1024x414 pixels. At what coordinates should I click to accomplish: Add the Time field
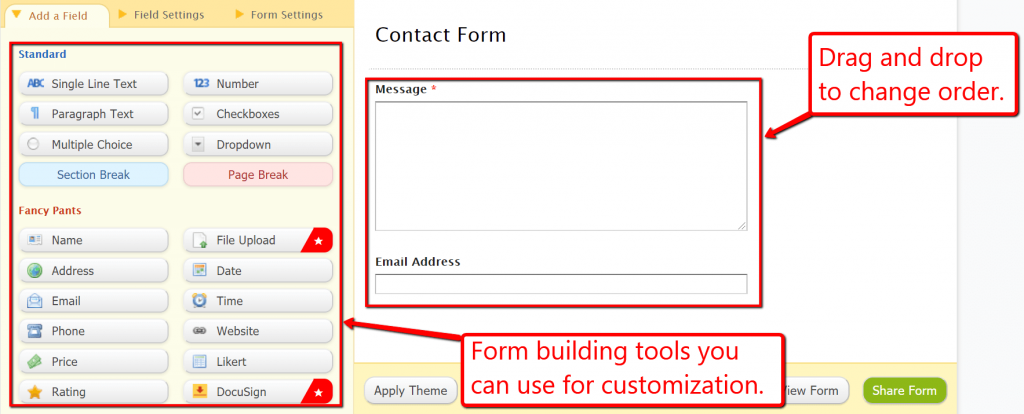coord(258,300)
